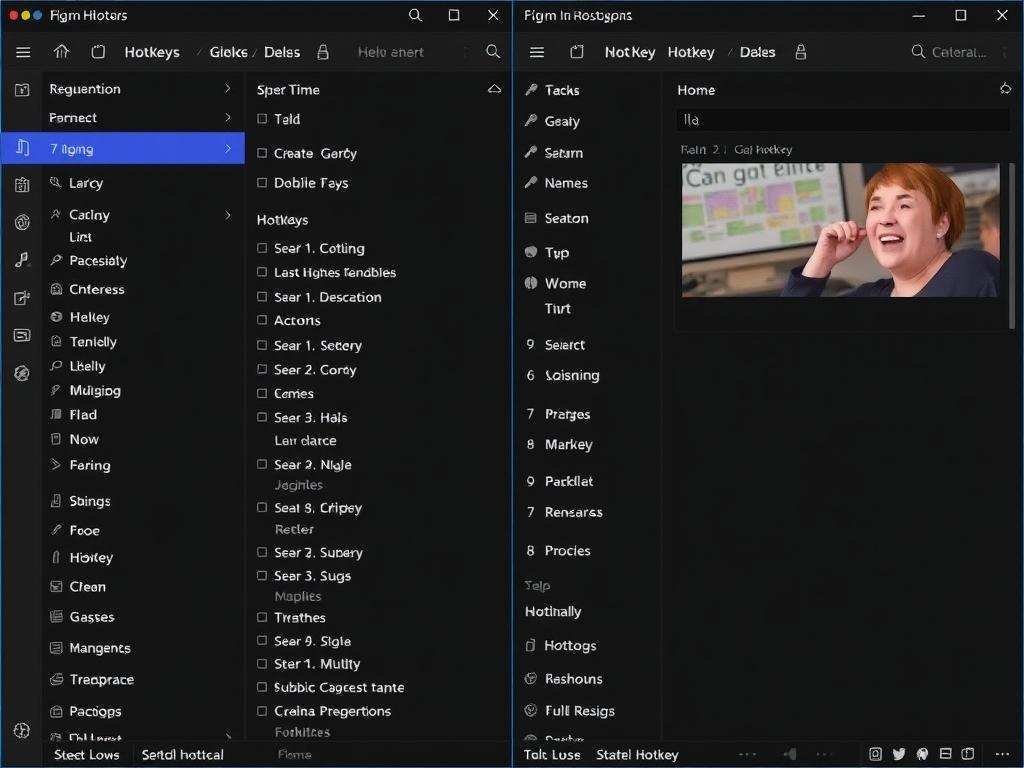
Task: Open the smiling woman image thumbnail
Action: click(840, 230)
